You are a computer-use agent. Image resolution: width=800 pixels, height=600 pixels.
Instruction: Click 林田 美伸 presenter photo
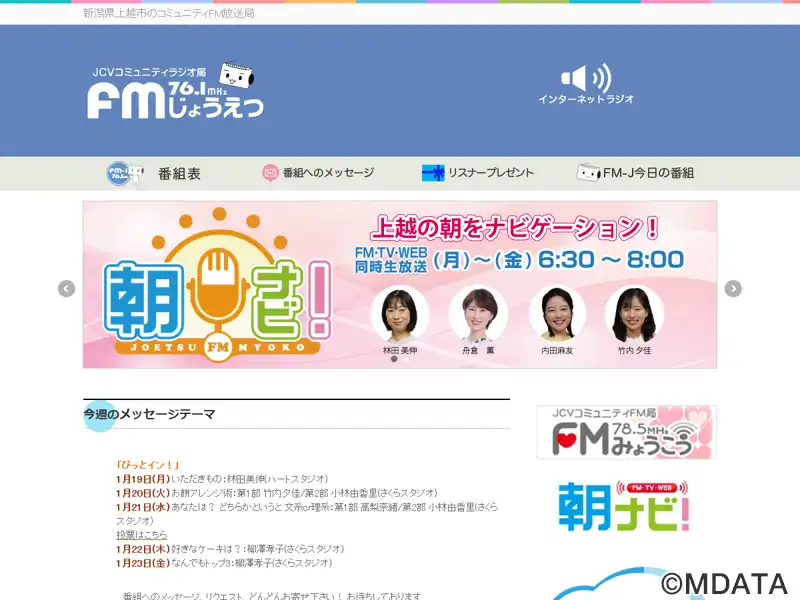click(400, 315)
